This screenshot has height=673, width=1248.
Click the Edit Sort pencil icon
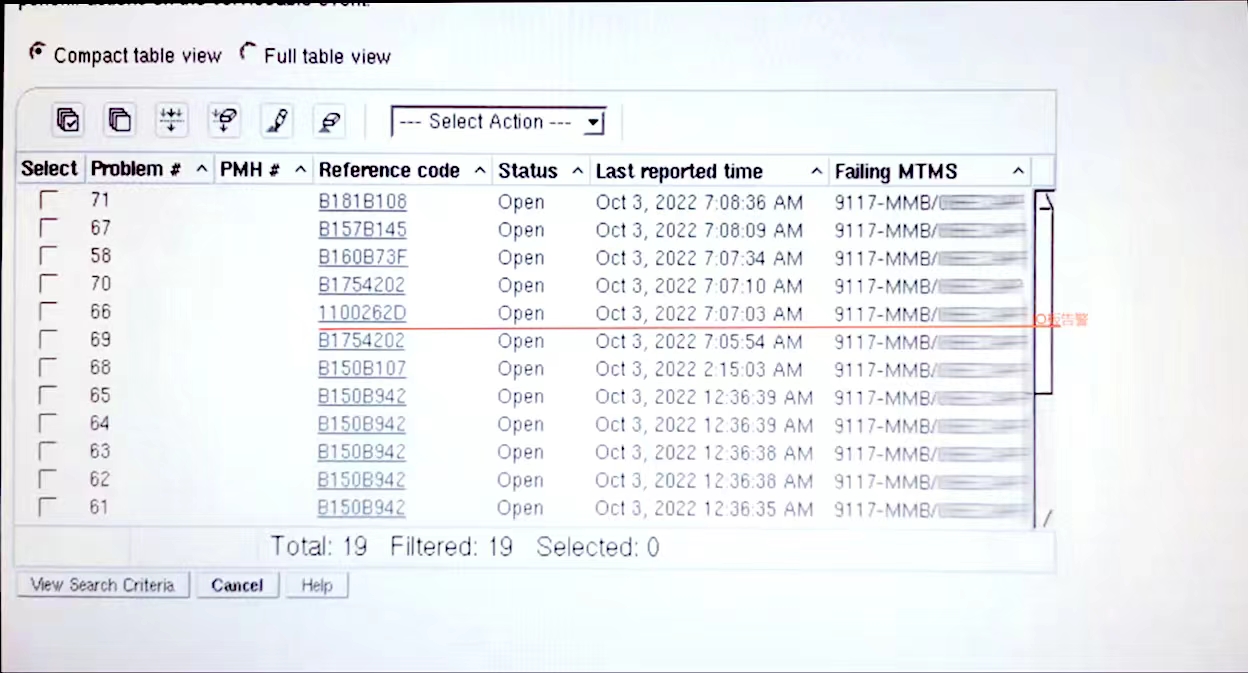point(276,121)
